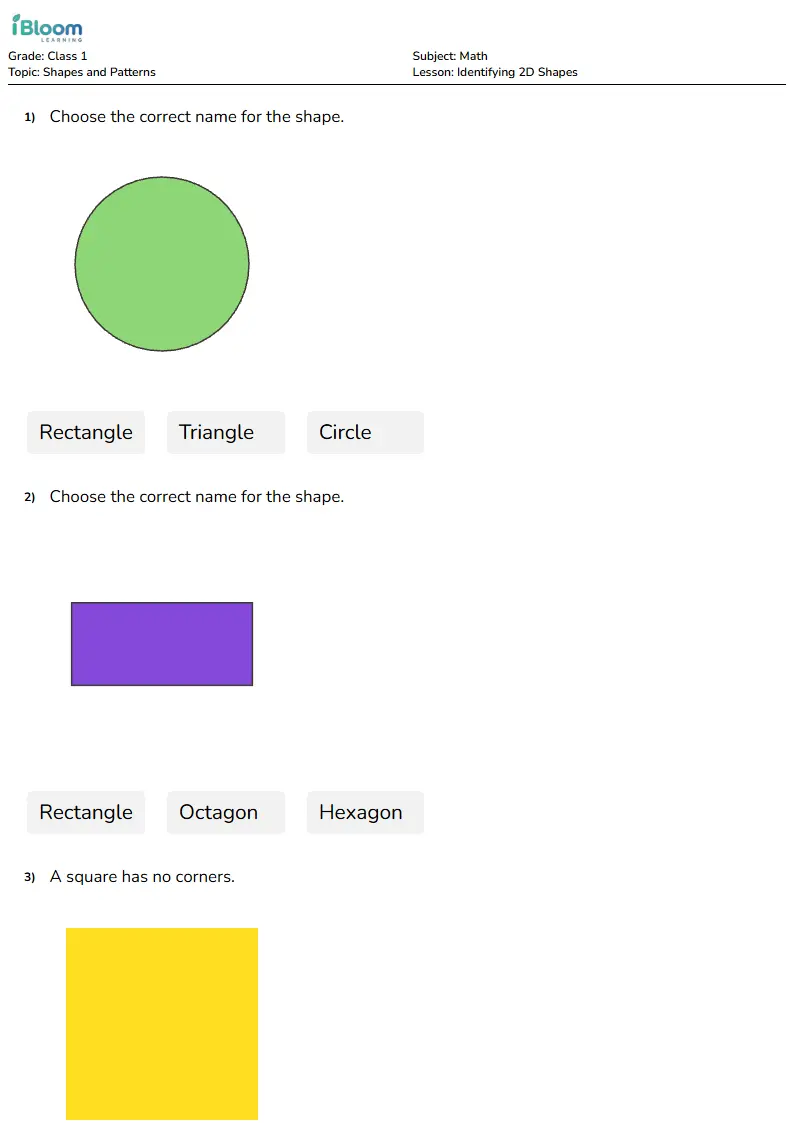Choose Triangle answer for question 1
This screenshot has width=794, height=1123.
pyautogui.click(x=226, y=432)
